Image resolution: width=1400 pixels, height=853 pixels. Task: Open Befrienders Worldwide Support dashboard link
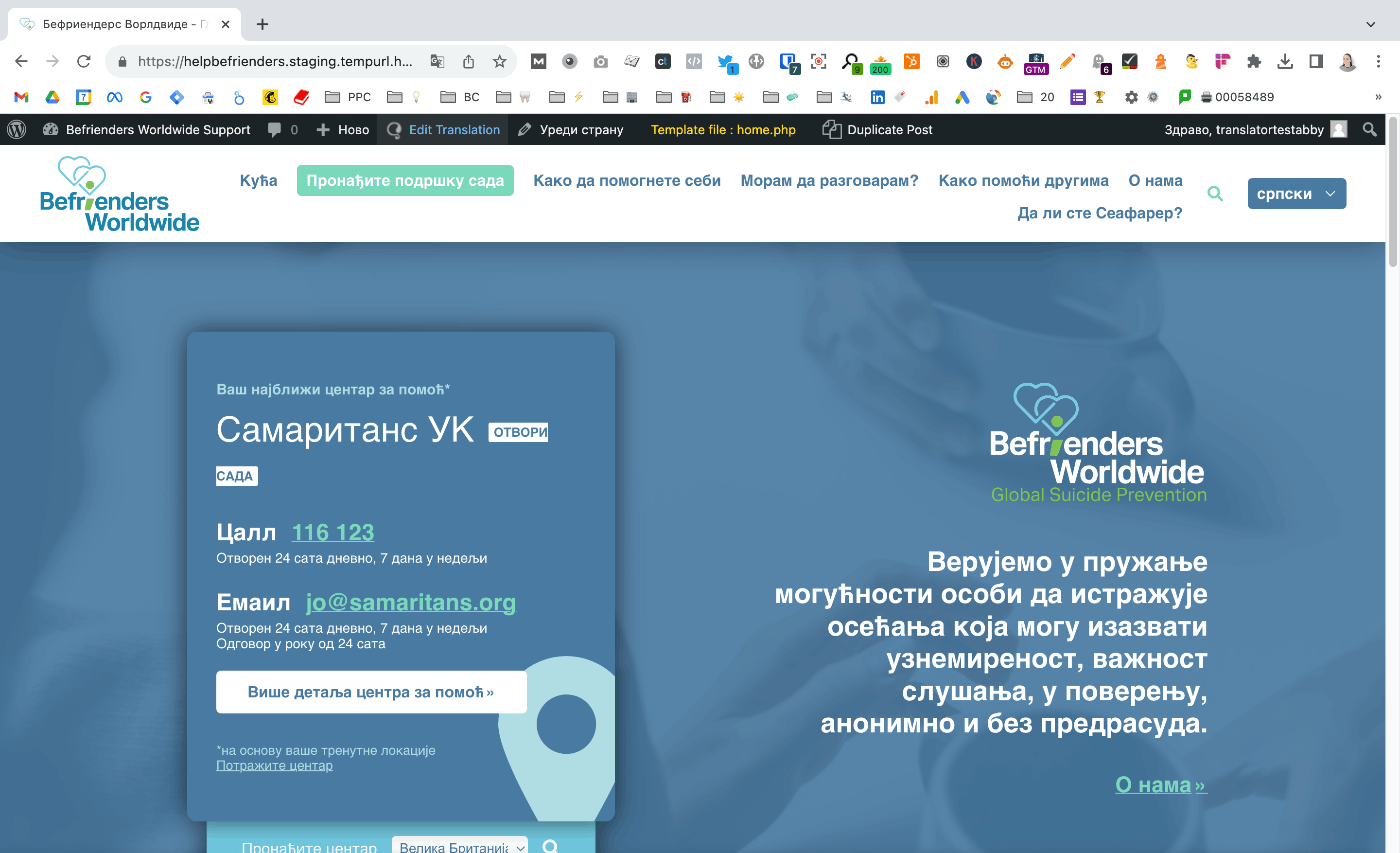(147, 129)
